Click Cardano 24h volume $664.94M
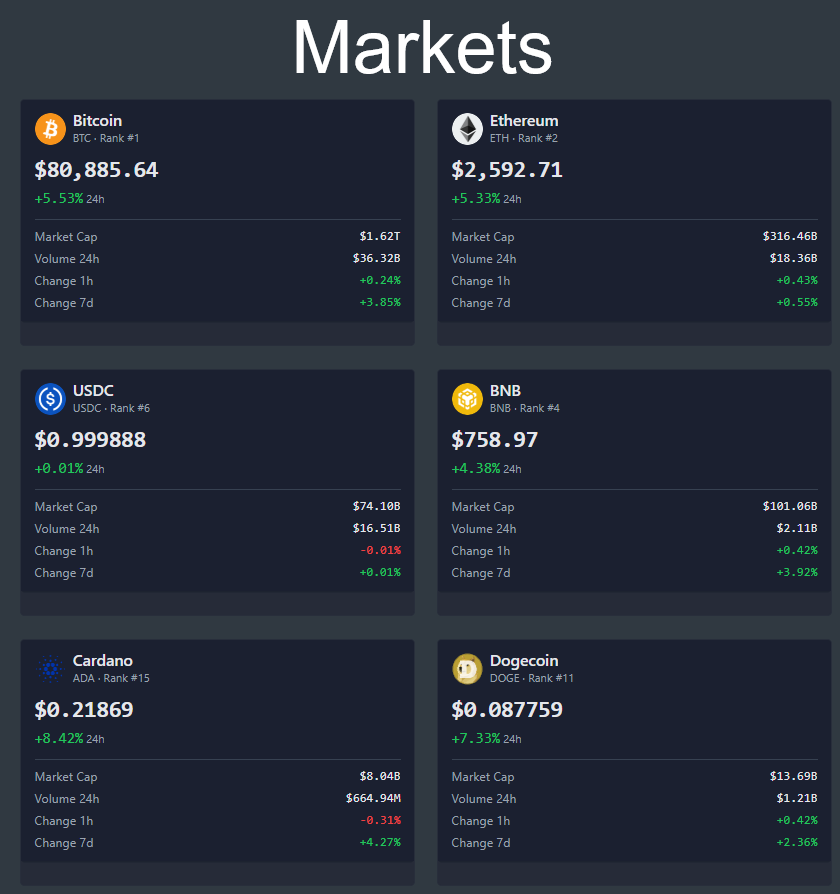 [373, 798]
